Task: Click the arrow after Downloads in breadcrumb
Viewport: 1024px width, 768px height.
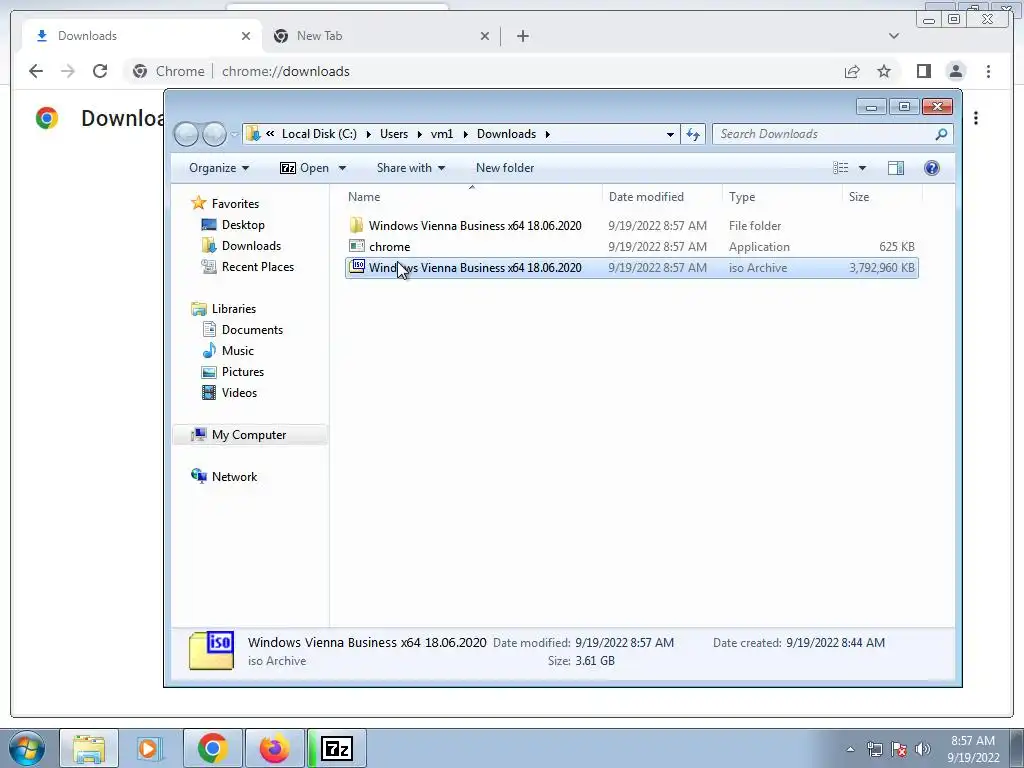Action: (x=547, y=134)
